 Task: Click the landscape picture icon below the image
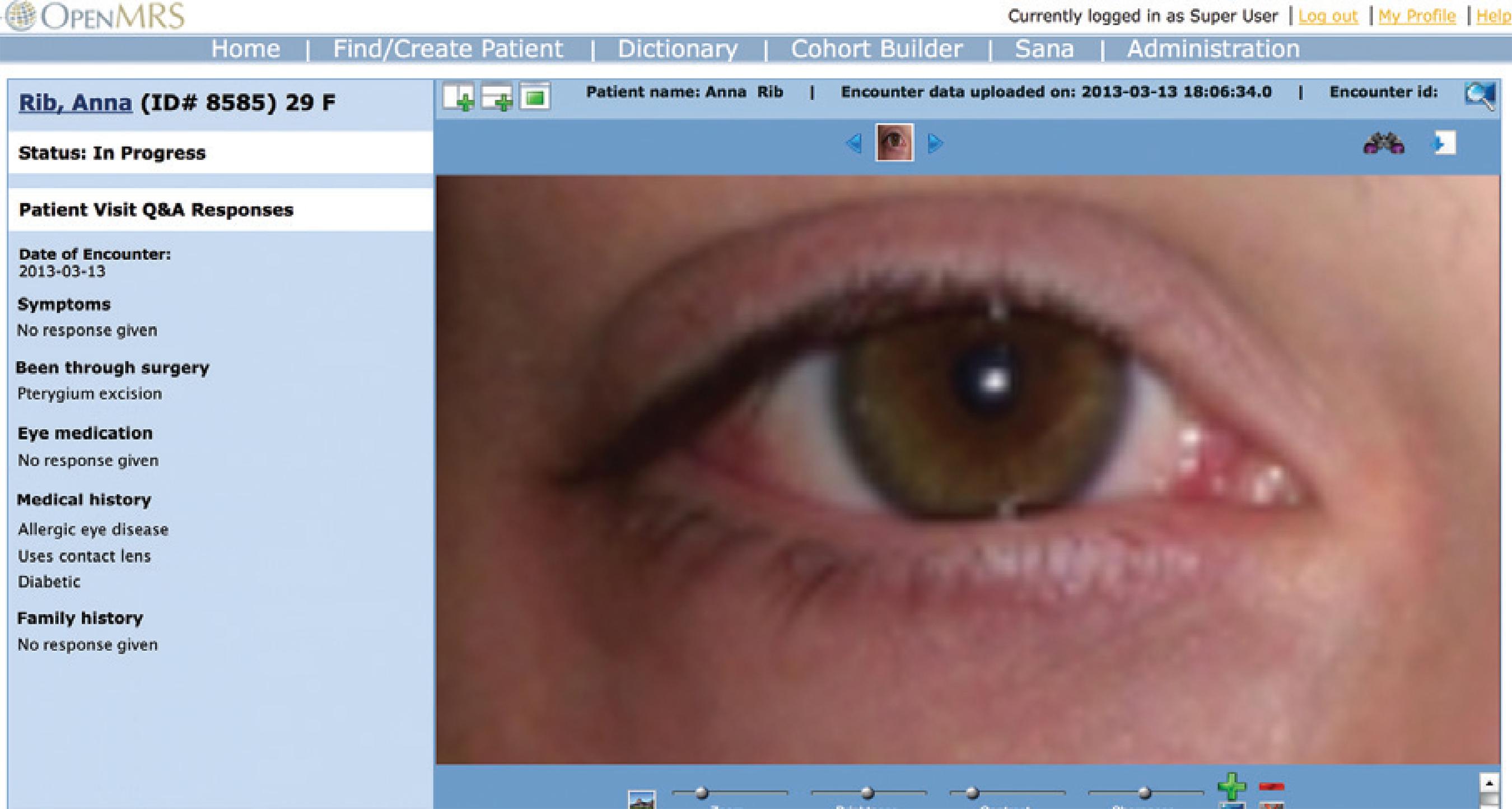pos(641,800)
